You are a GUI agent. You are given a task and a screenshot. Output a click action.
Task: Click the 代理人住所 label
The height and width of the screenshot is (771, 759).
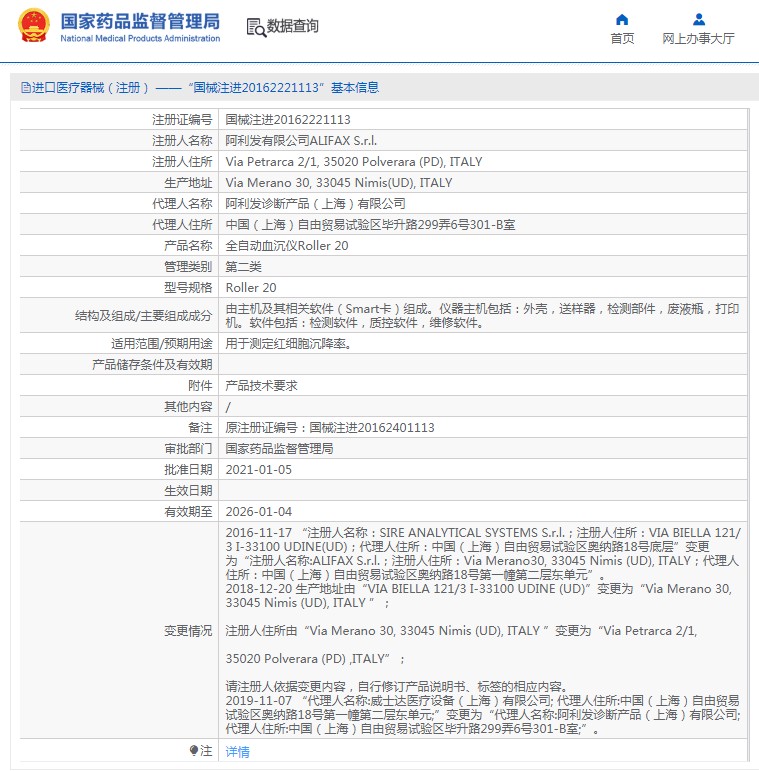182,225
